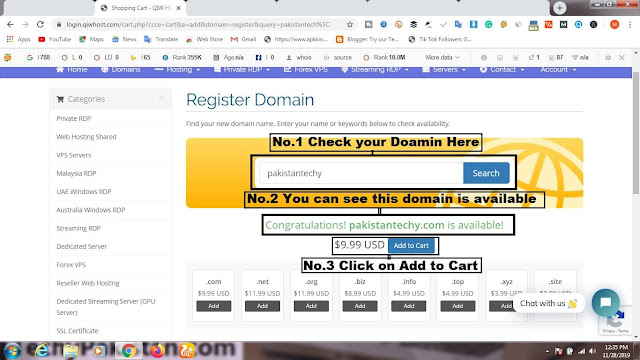Open Internet Explorer from taskbar
Screen dimensions: 640x360
pyautogui.click(x=42, y=351)
